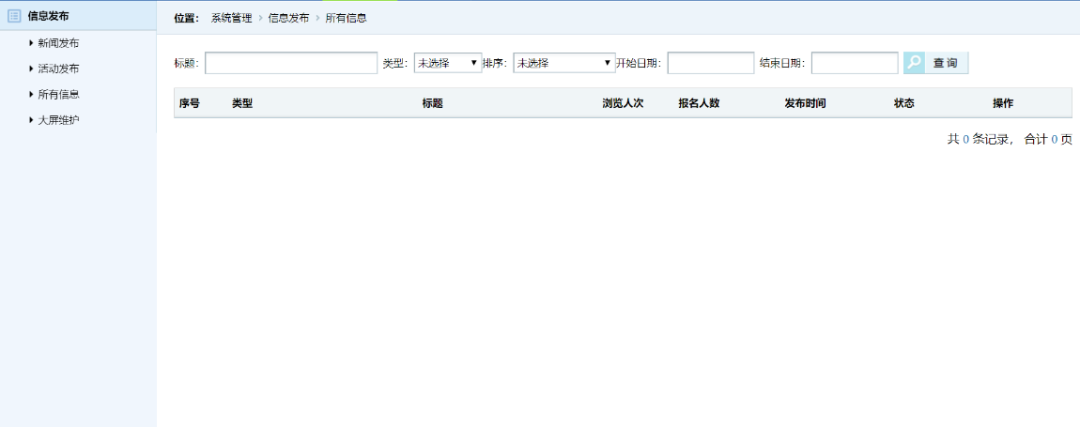
Task: Click 所有信息 in the breadcrumb
Action: click(x=346, y=19)
